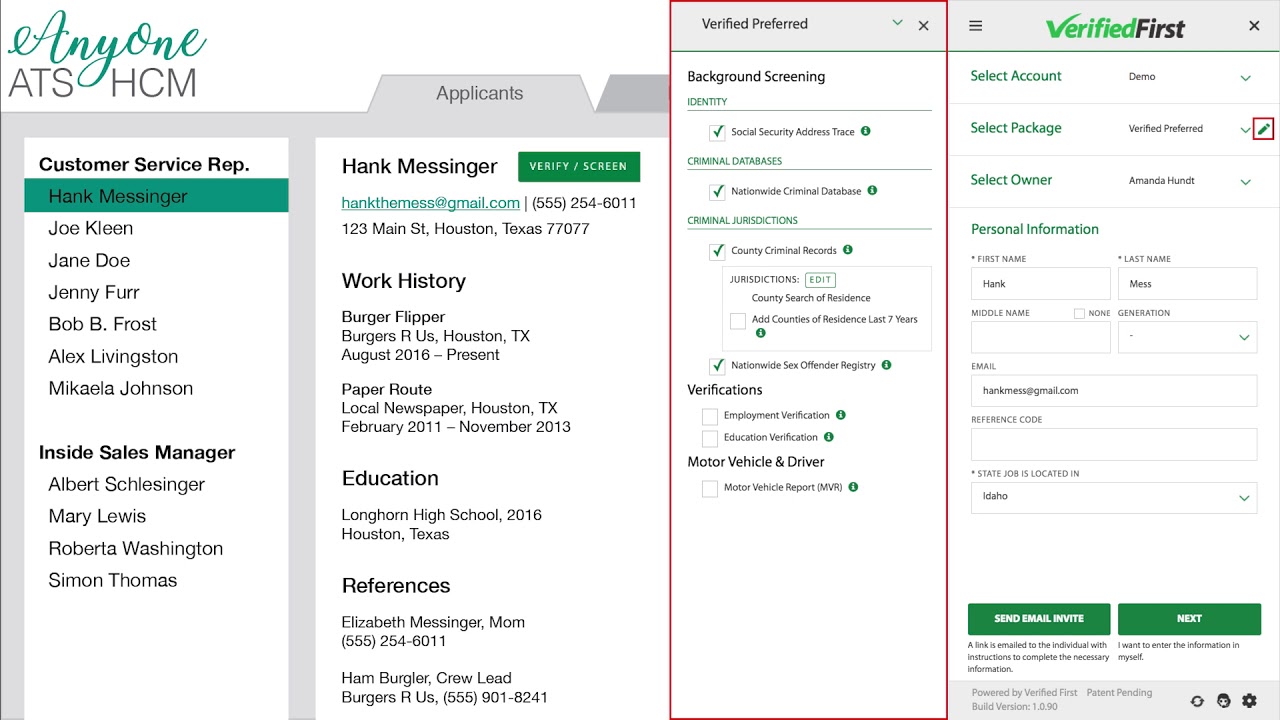
Task: Open the State Job Is Located In dropdown
Action: [1114, 497]
